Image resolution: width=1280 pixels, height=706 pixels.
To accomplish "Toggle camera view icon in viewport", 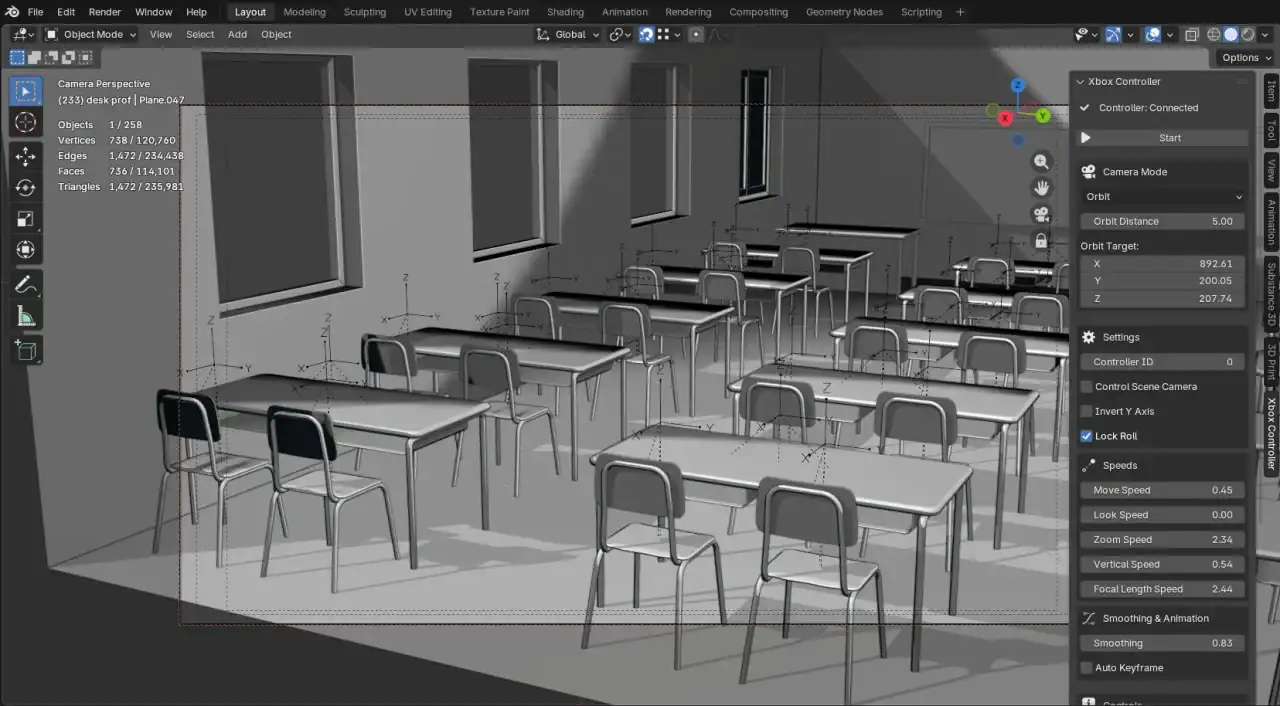I will 1041,214.
